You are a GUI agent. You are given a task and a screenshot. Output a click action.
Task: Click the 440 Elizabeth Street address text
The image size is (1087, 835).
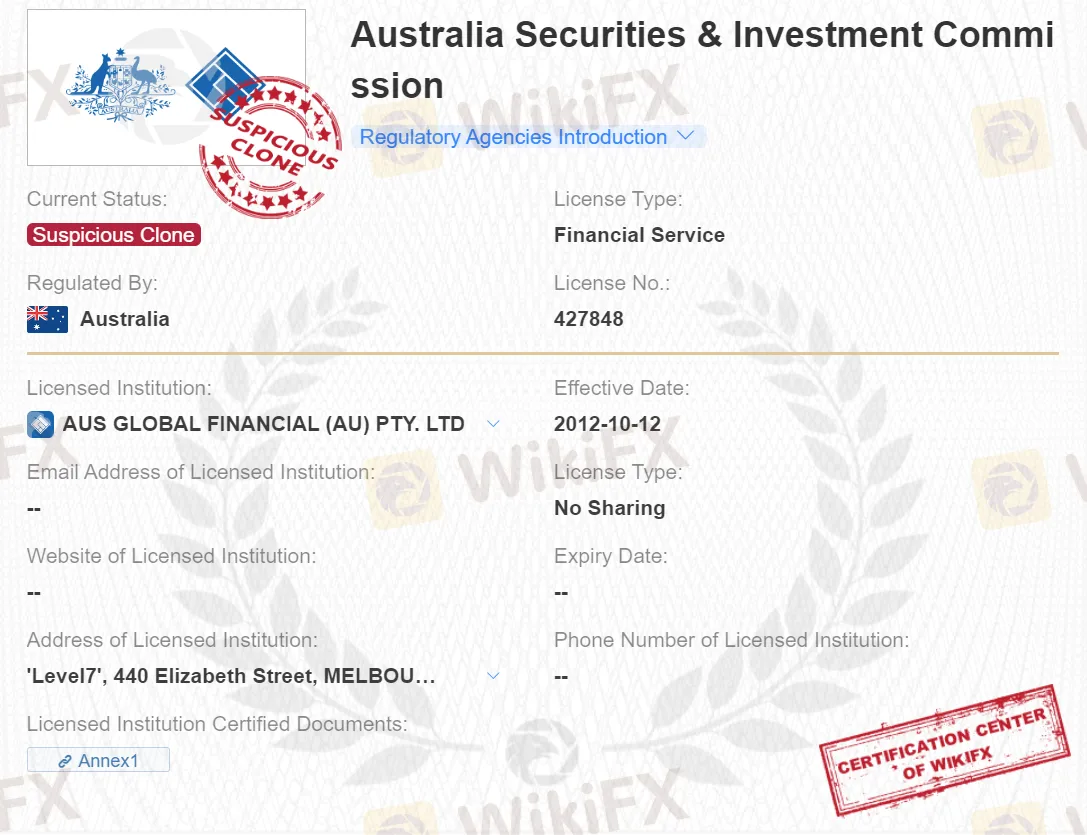[231, 676]
